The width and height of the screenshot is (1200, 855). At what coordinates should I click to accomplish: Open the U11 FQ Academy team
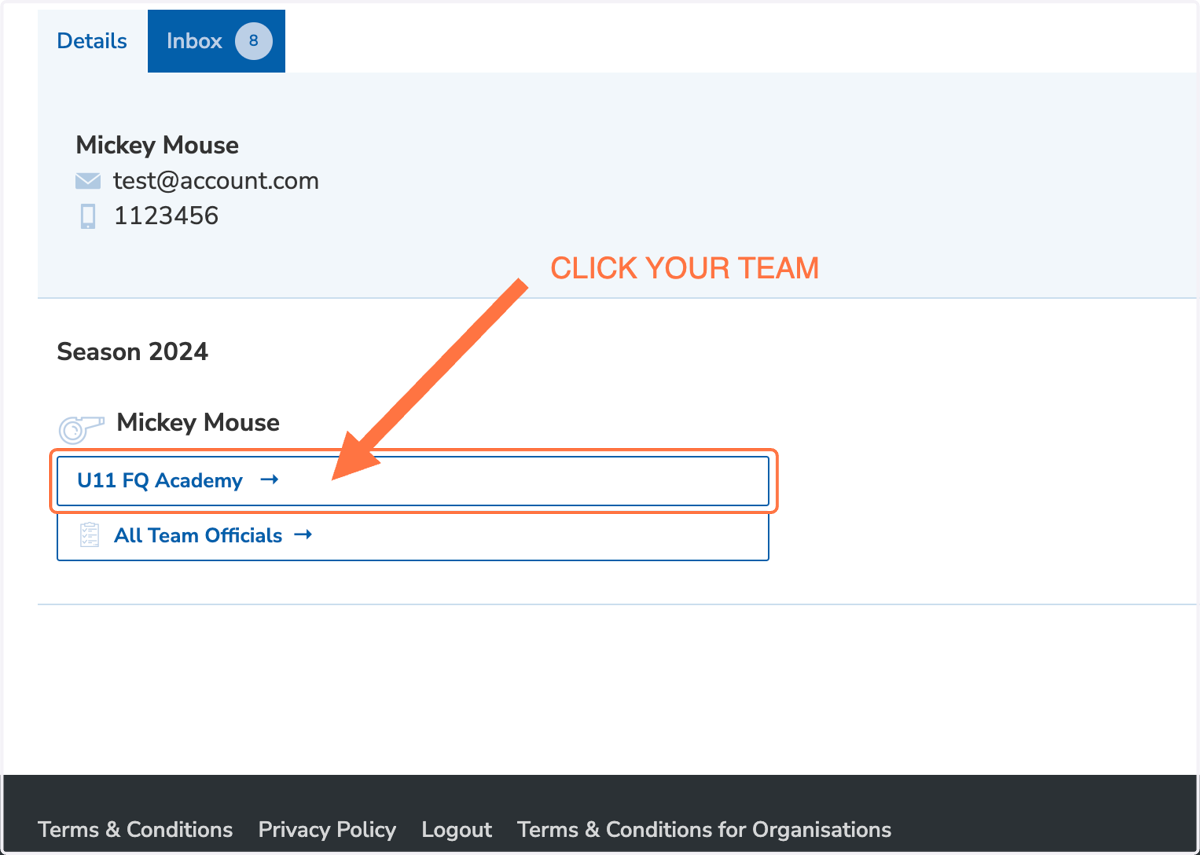click(x=413, y=481)
